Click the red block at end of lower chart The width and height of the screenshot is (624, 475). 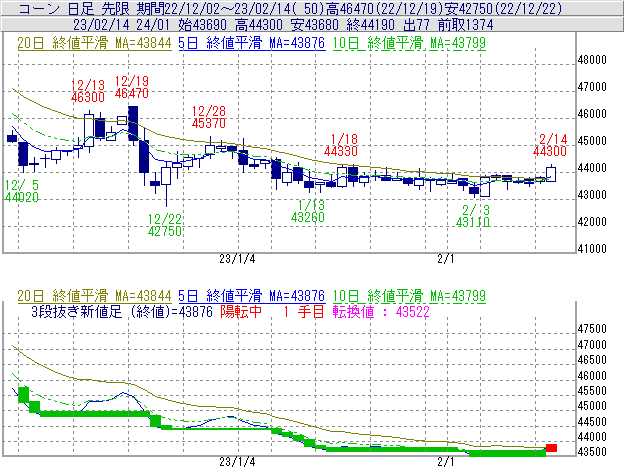[x=551, y=448]
